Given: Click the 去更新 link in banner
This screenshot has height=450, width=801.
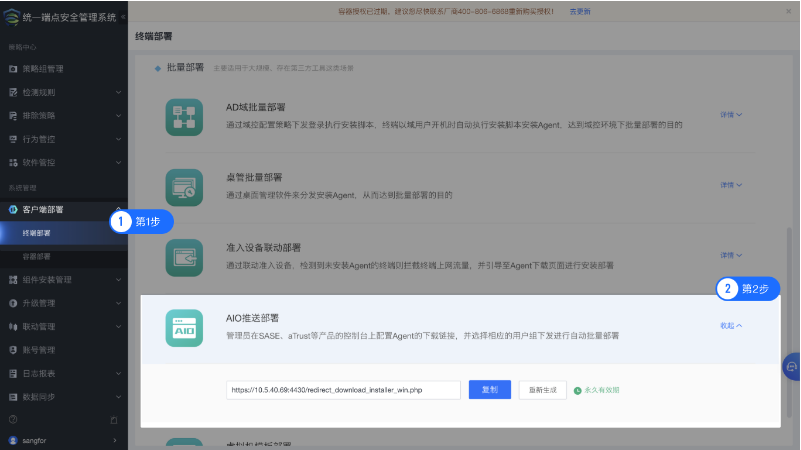Looking at the screenshot, I should point(580,11).
